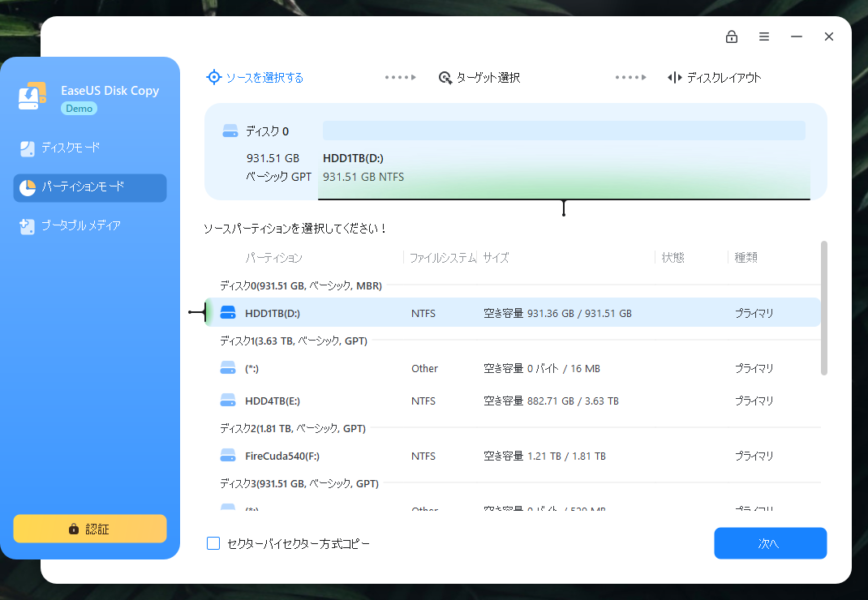Click the 次へ button

tap(770, 544)
